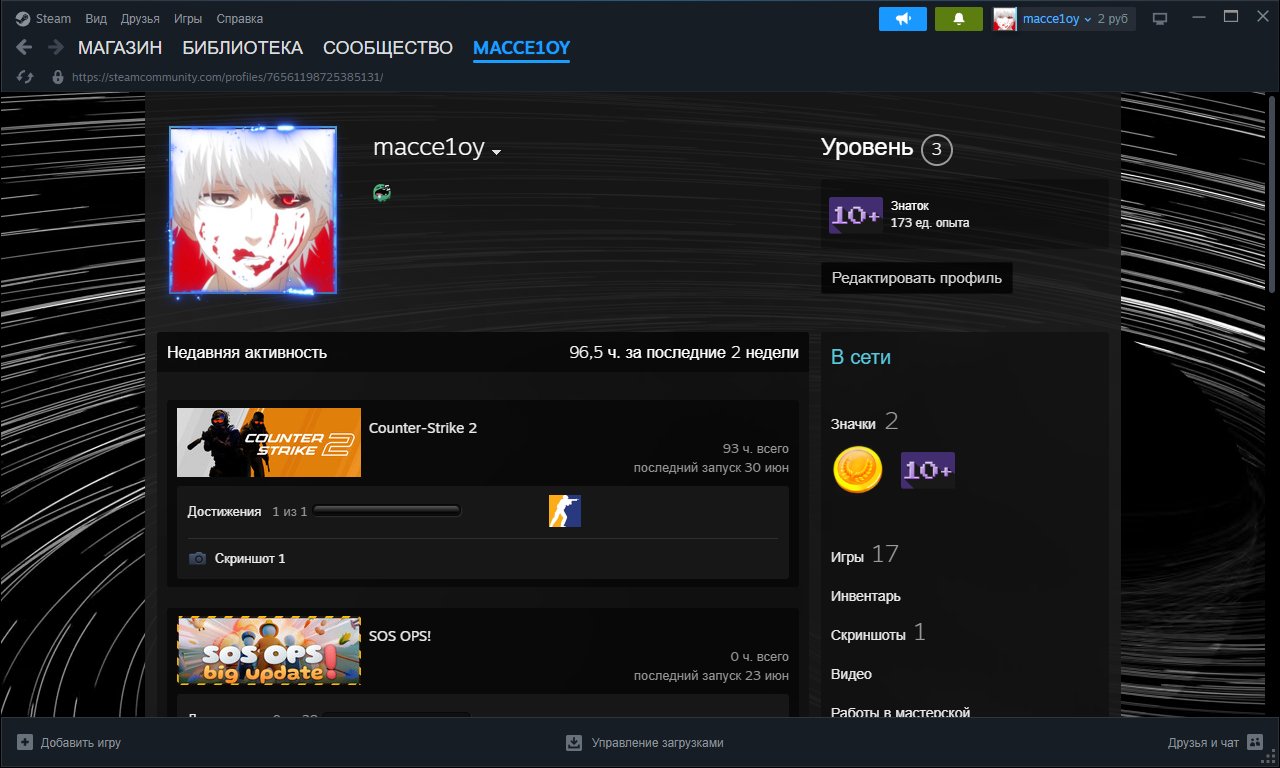
Task: Switch to Big Picture mode monitor icon
Action: tap(1160, 19)
